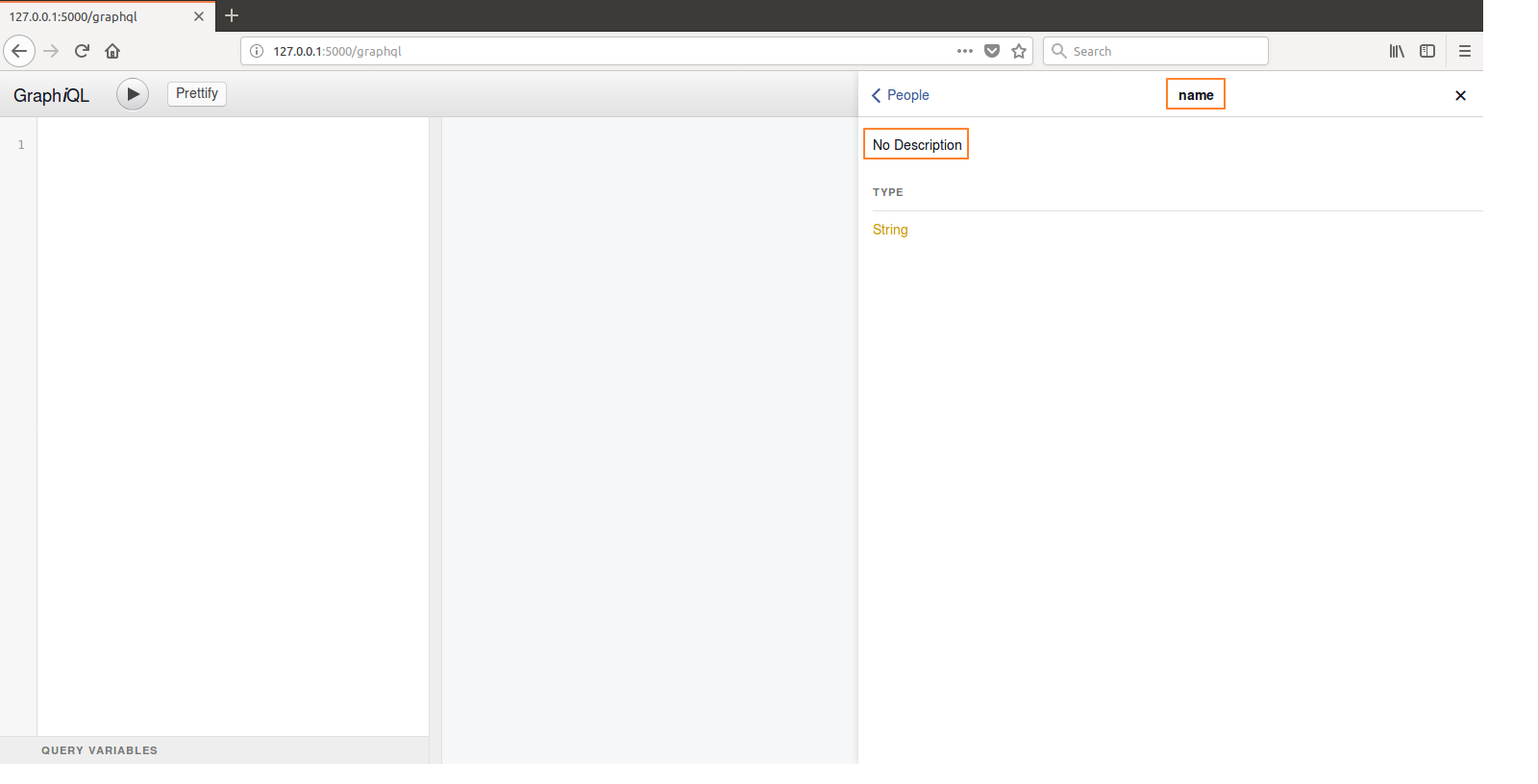Open page actions three-dot menu
Screen dimensions: 1538x784
coord(965,51)
